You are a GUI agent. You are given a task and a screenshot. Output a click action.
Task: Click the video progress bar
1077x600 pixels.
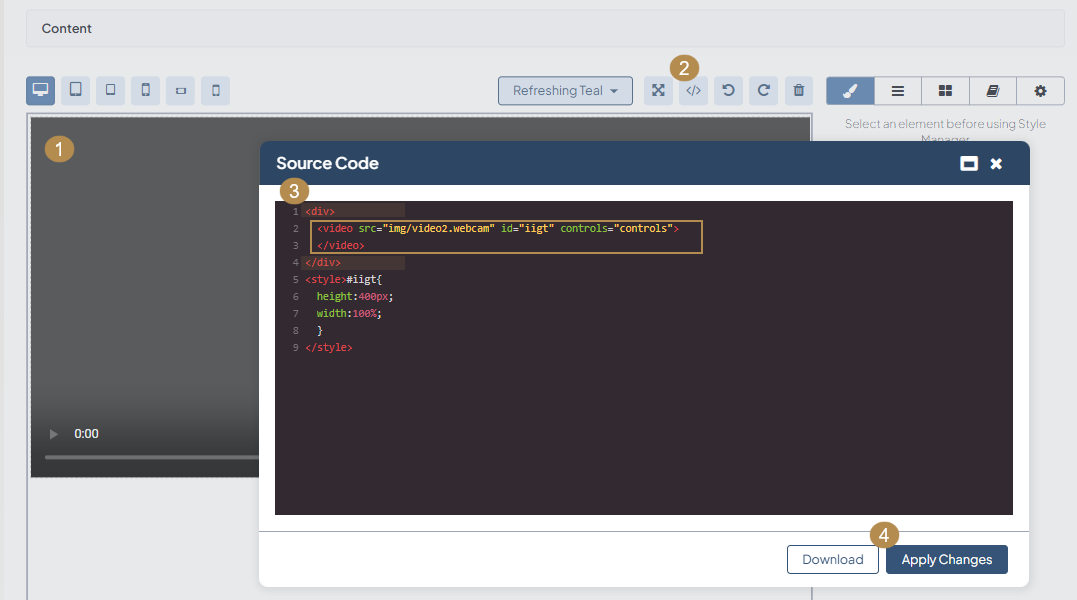(x=150, y=457)
